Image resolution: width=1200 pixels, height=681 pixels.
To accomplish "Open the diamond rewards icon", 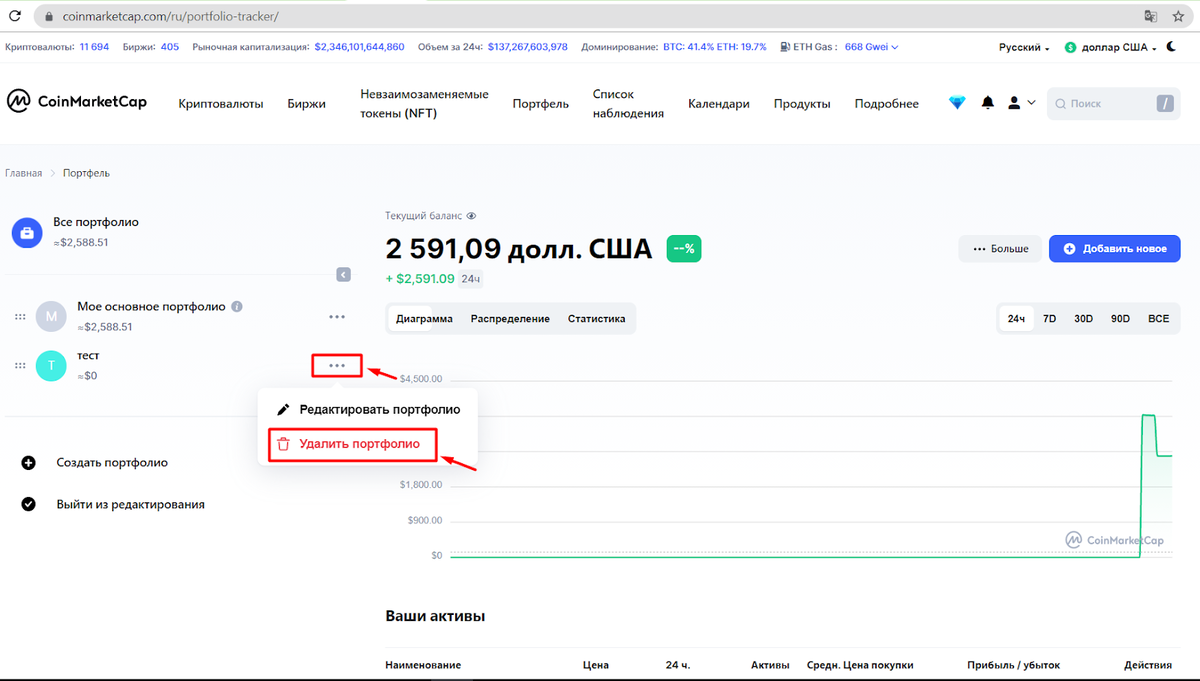I will pos(957,103).
